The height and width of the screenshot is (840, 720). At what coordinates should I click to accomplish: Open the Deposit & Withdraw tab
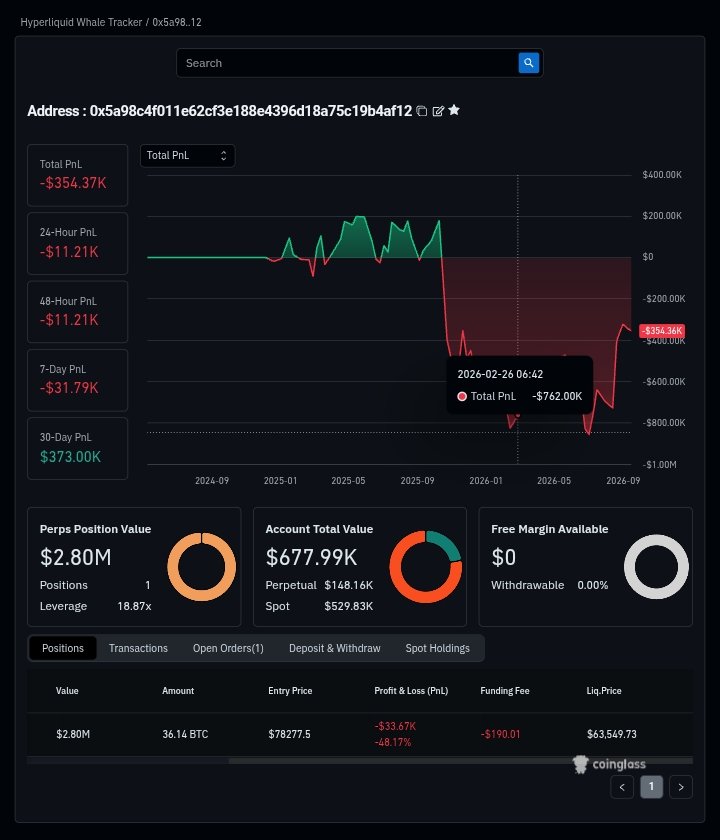click(x=334, y=648)
